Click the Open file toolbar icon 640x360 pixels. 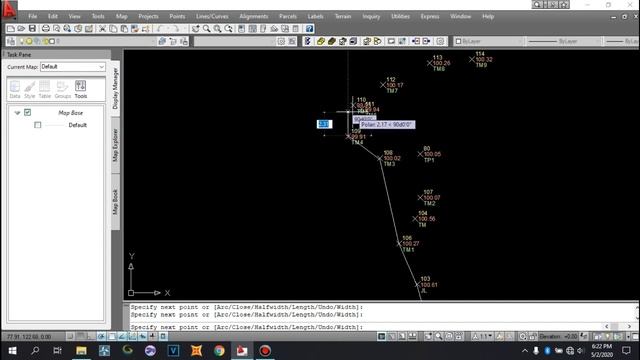(x=21, y=29)
